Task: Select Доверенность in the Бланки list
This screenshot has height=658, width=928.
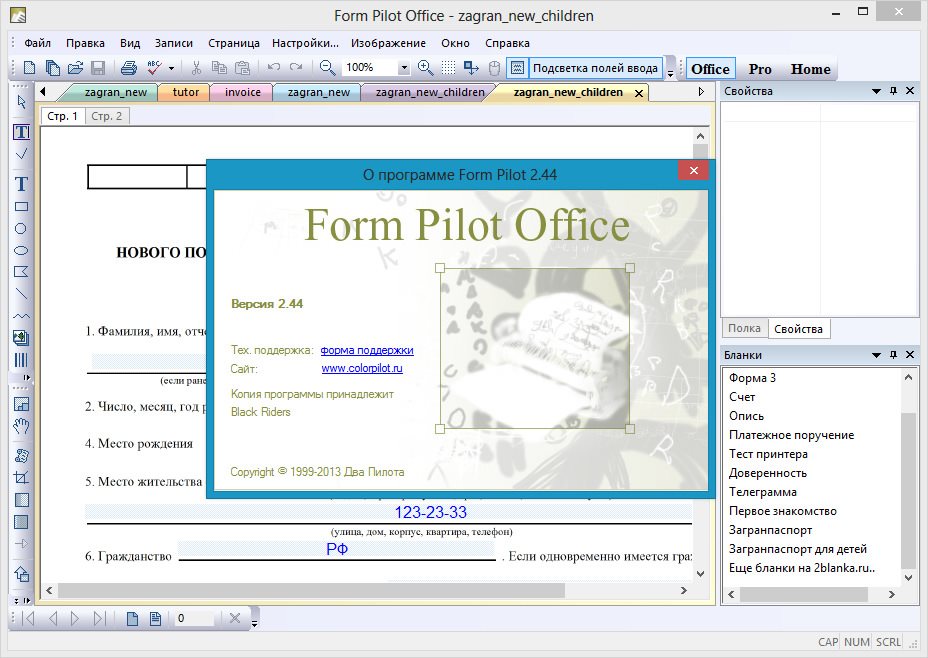Action: pos(768,473)
